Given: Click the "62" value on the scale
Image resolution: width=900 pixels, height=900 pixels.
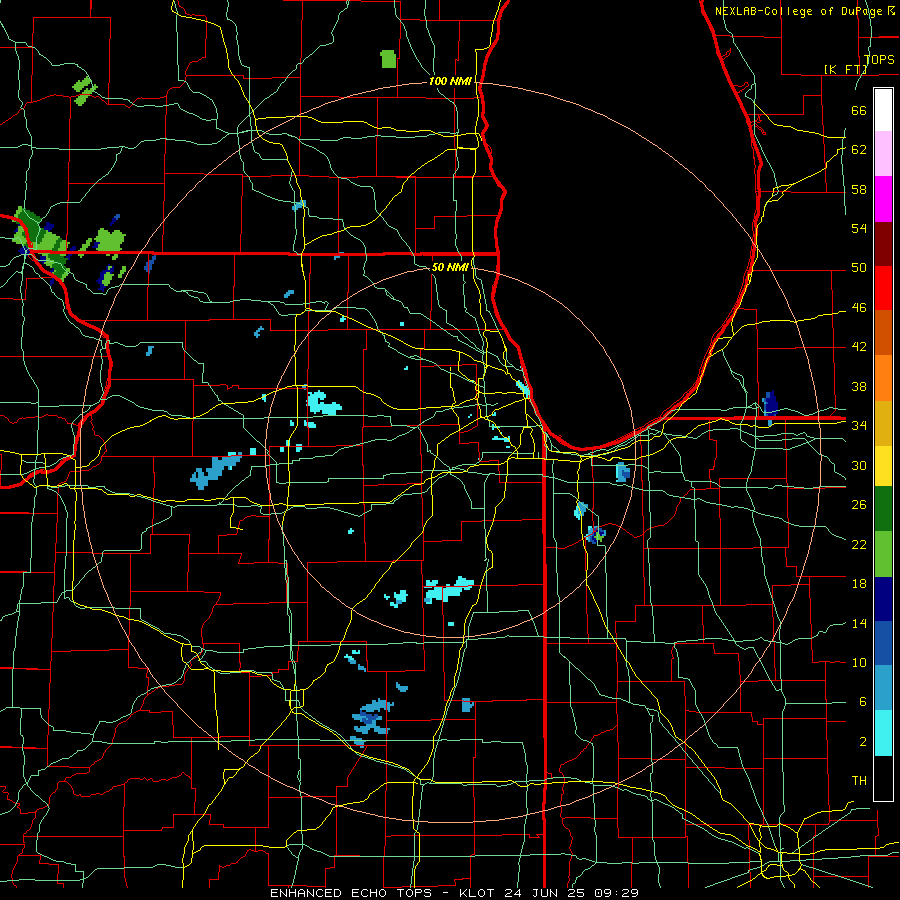Looking at the screenshot, I should 859,150.
